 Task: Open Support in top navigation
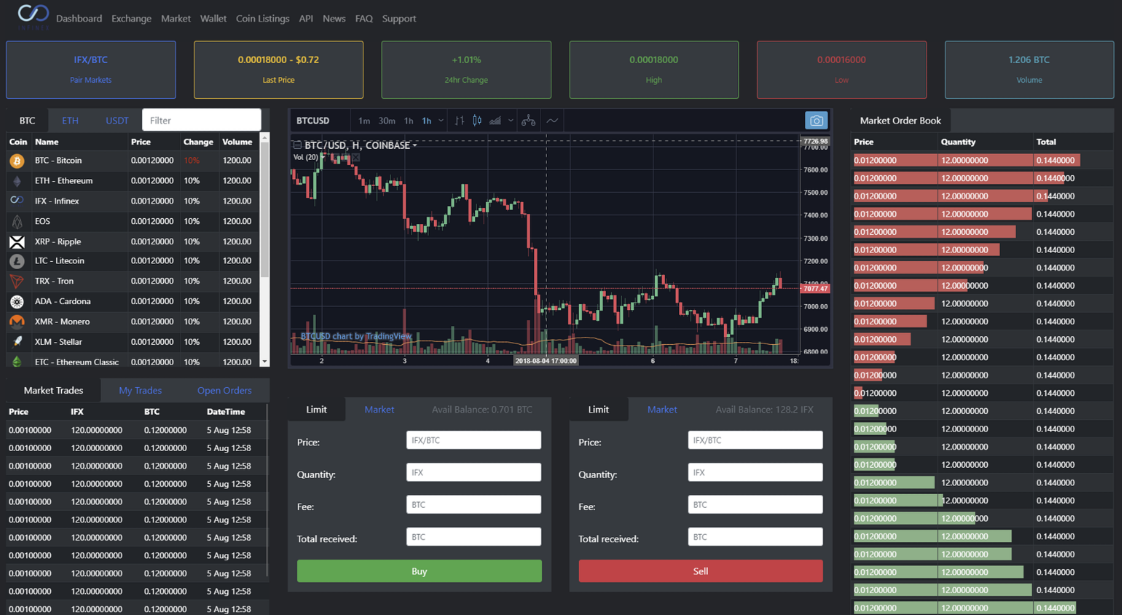click(x=399, y=19)
